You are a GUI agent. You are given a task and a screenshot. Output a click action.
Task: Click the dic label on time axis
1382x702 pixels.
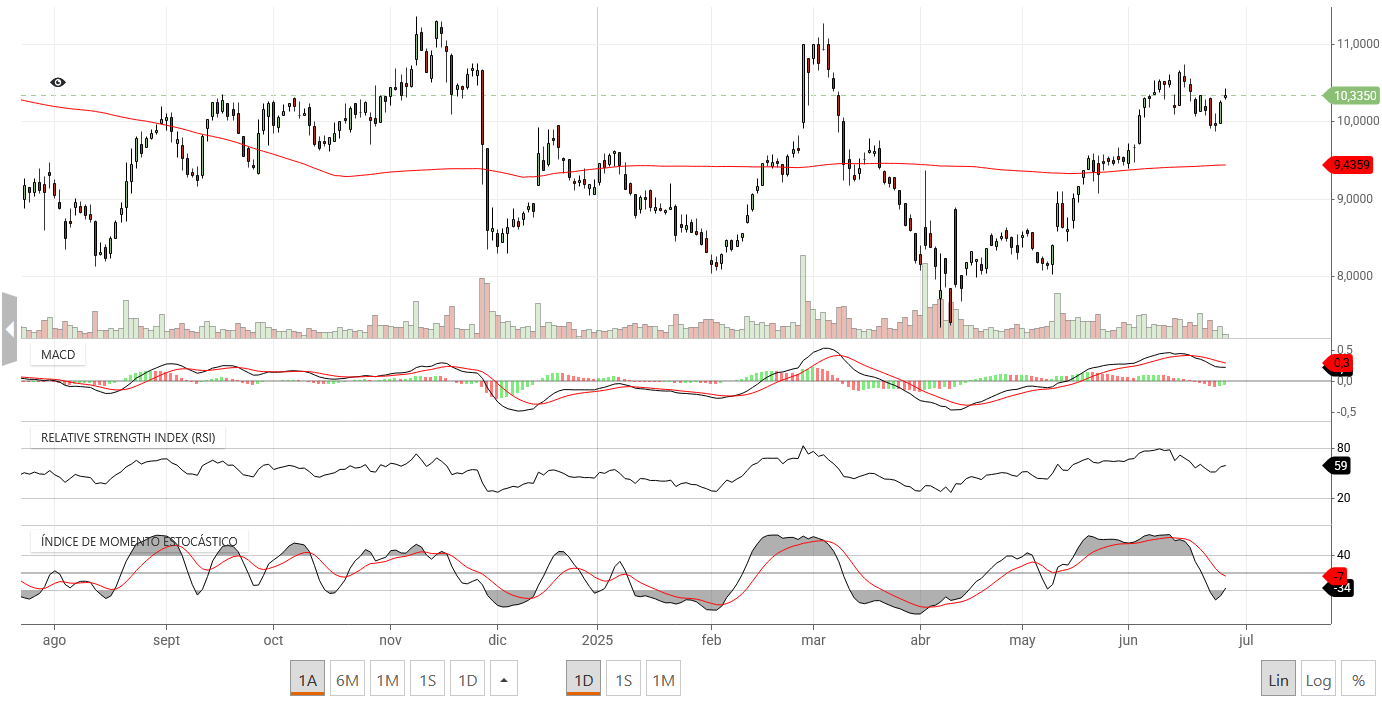tap(497, 640)
